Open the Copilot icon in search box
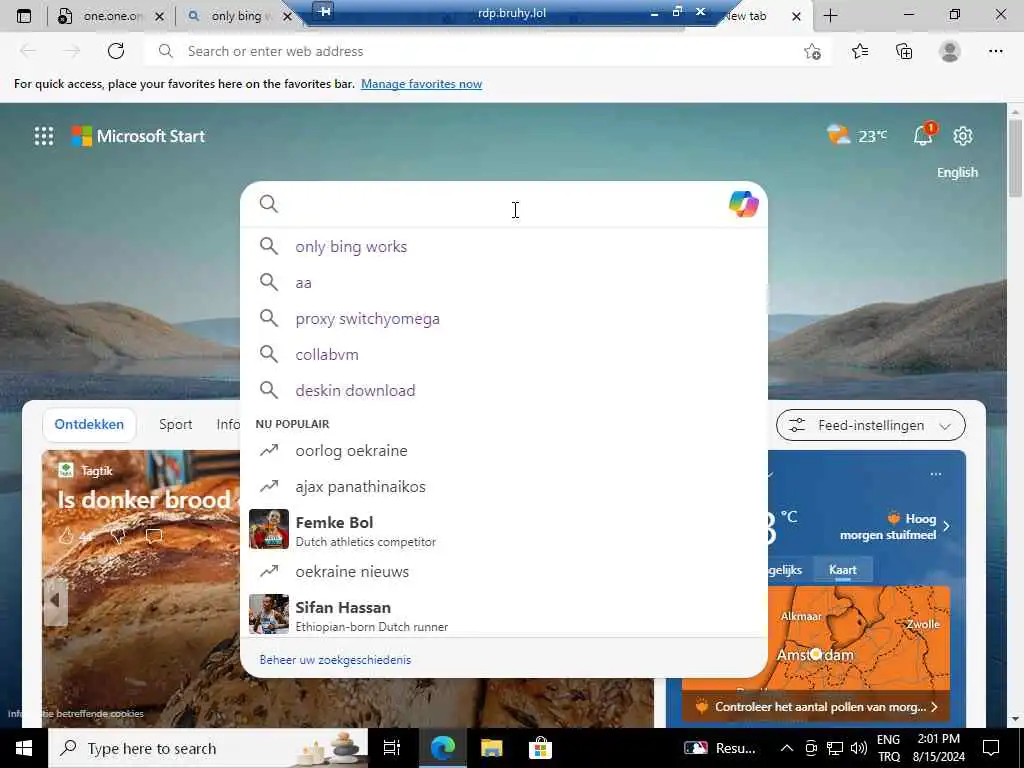Viewport: 1024px width, 768px height. pos(743,204)
